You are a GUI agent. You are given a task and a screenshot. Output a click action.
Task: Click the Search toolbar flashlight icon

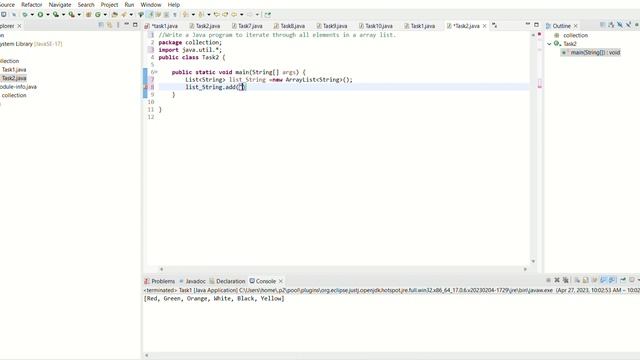[x=124, y=15]
